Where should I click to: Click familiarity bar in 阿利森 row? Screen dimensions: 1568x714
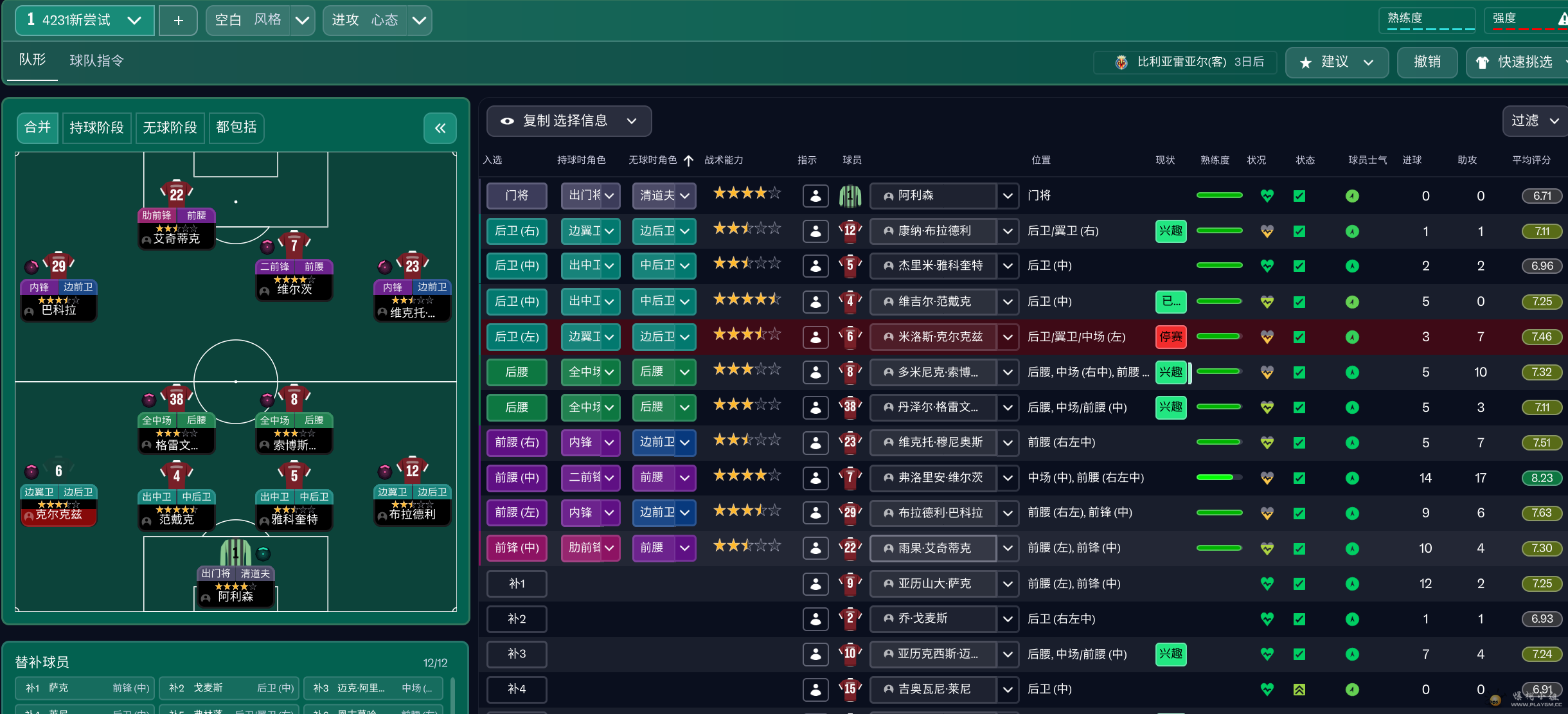(1219, 195)
